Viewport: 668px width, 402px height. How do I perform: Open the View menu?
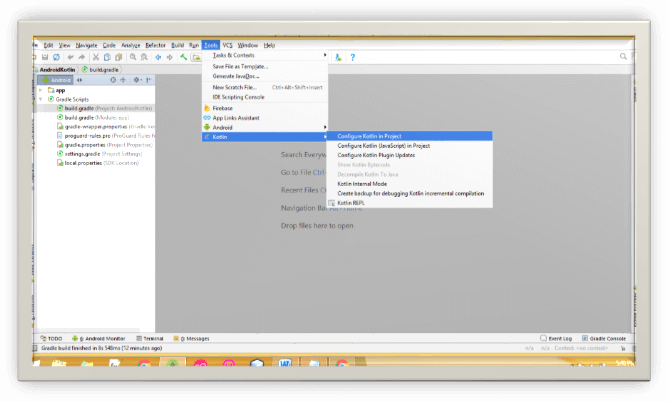64,45
